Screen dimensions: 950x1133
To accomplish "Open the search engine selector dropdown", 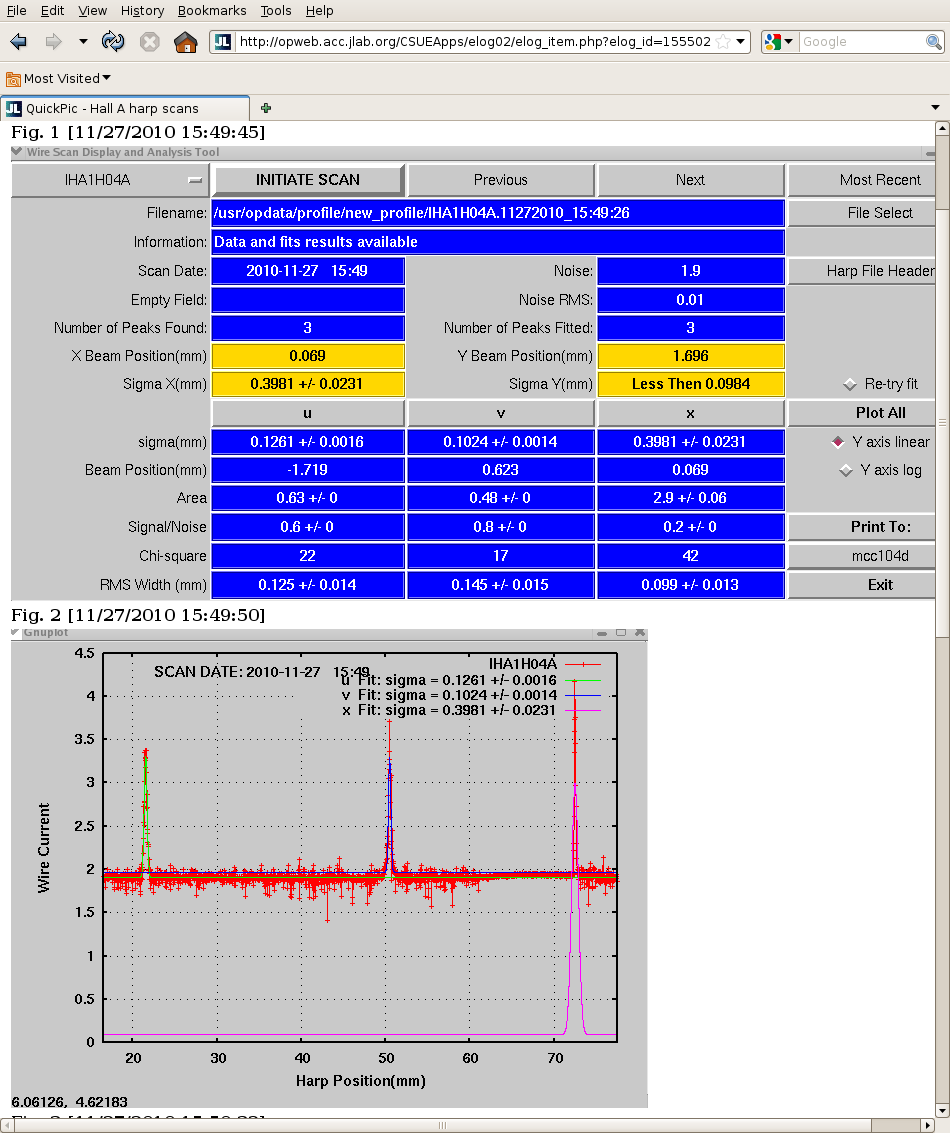I will [x=780, y=42].
